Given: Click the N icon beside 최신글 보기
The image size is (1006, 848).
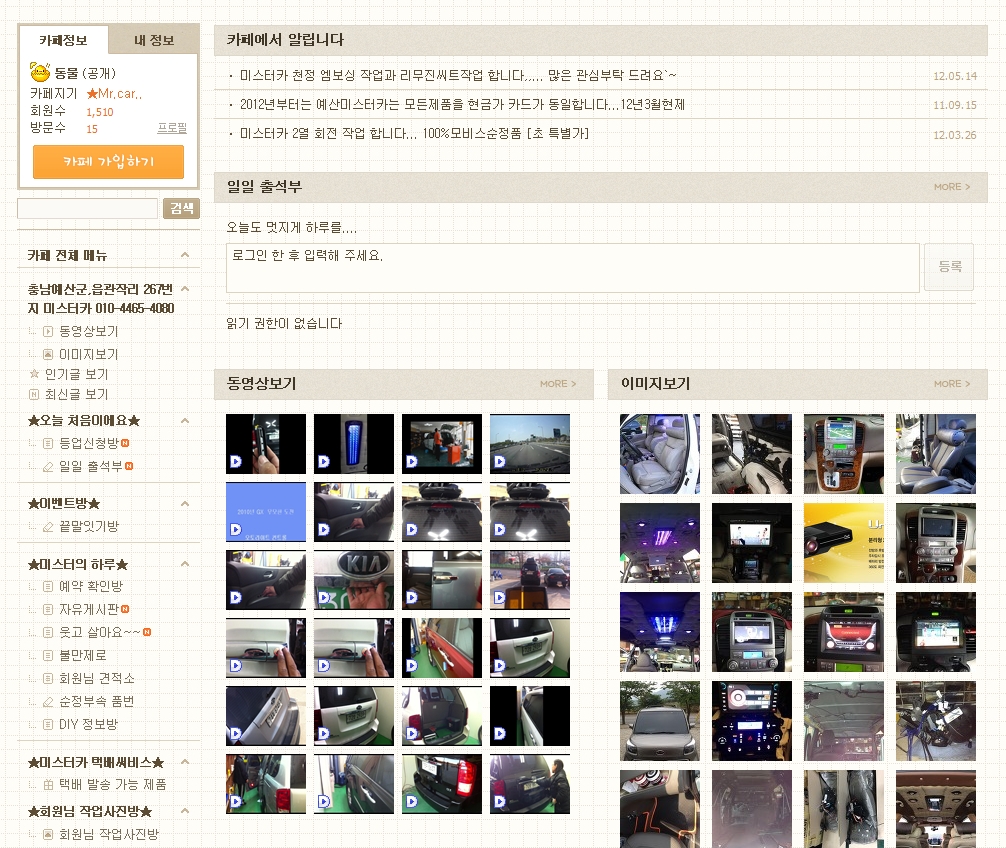Looking at the screenshot, I should pos(34,394).
